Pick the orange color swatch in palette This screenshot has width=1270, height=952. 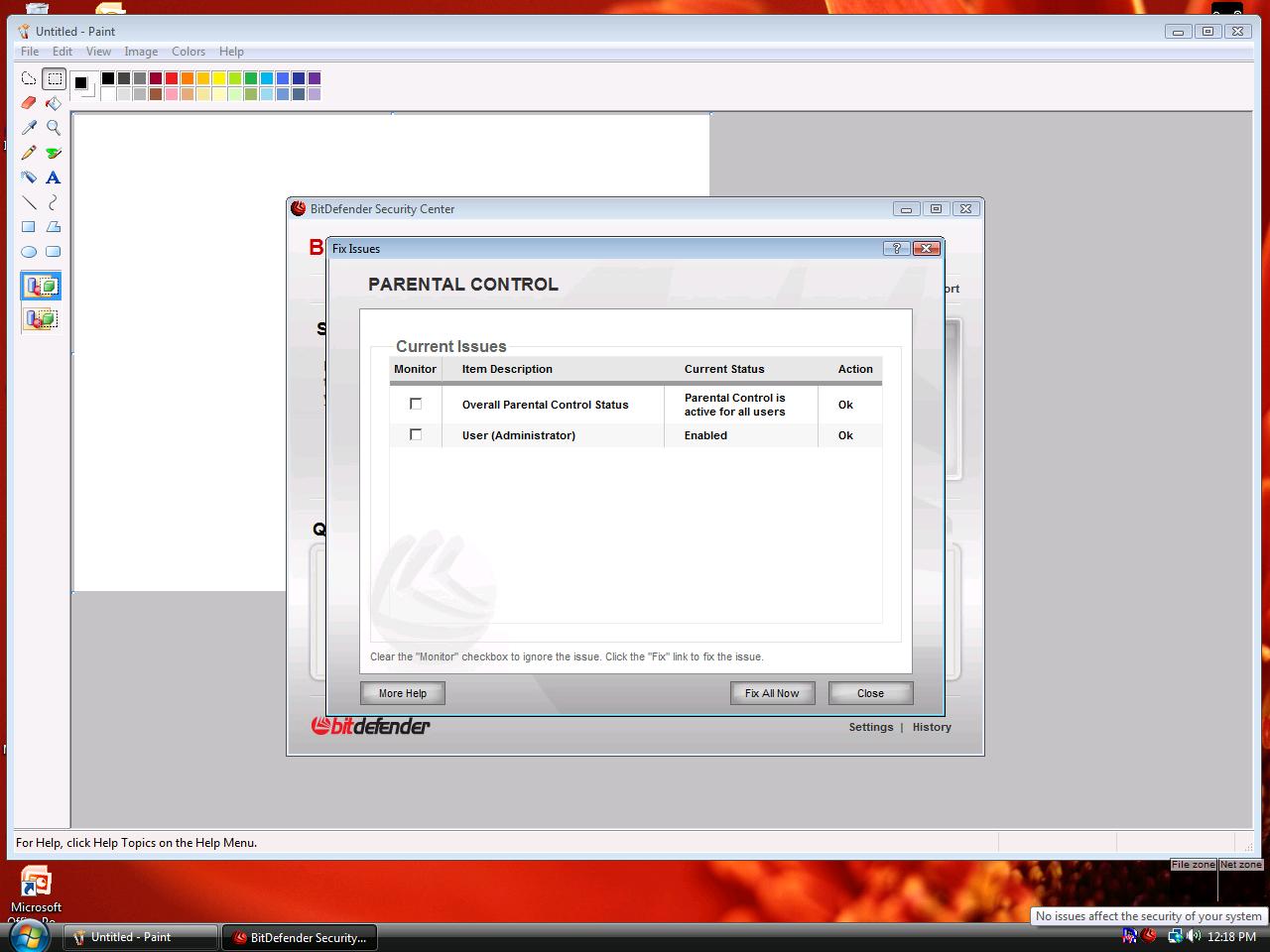(x=188, y=78)
